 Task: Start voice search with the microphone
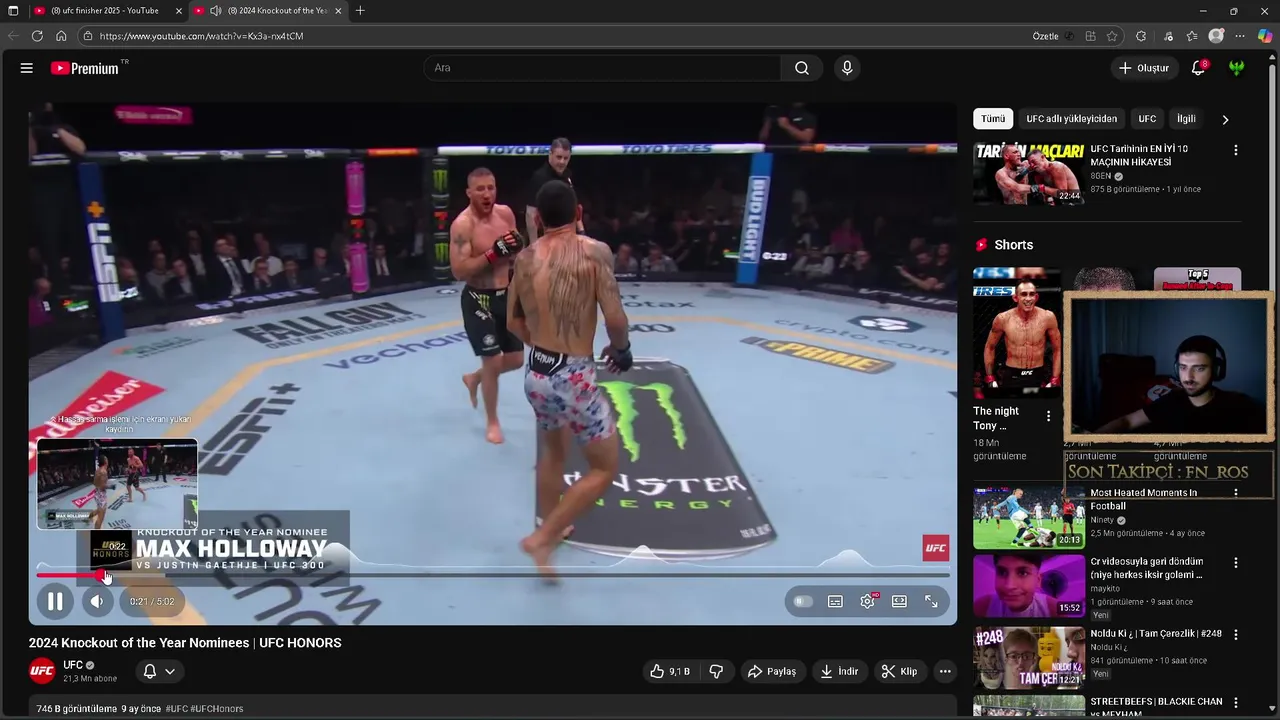pyautogui.click(x=847, y=68)
